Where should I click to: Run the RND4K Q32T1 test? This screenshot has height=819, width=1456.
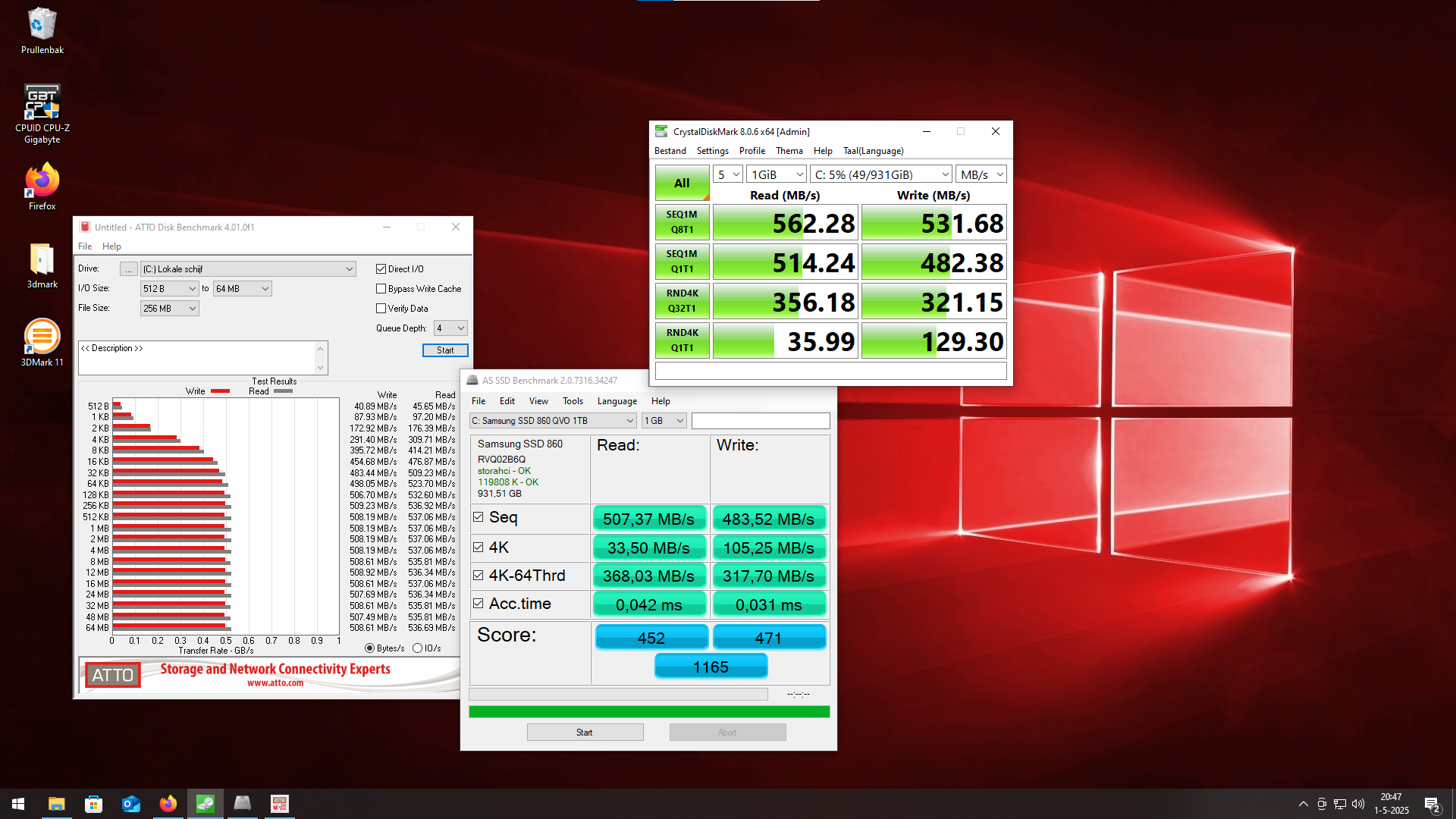682,301
